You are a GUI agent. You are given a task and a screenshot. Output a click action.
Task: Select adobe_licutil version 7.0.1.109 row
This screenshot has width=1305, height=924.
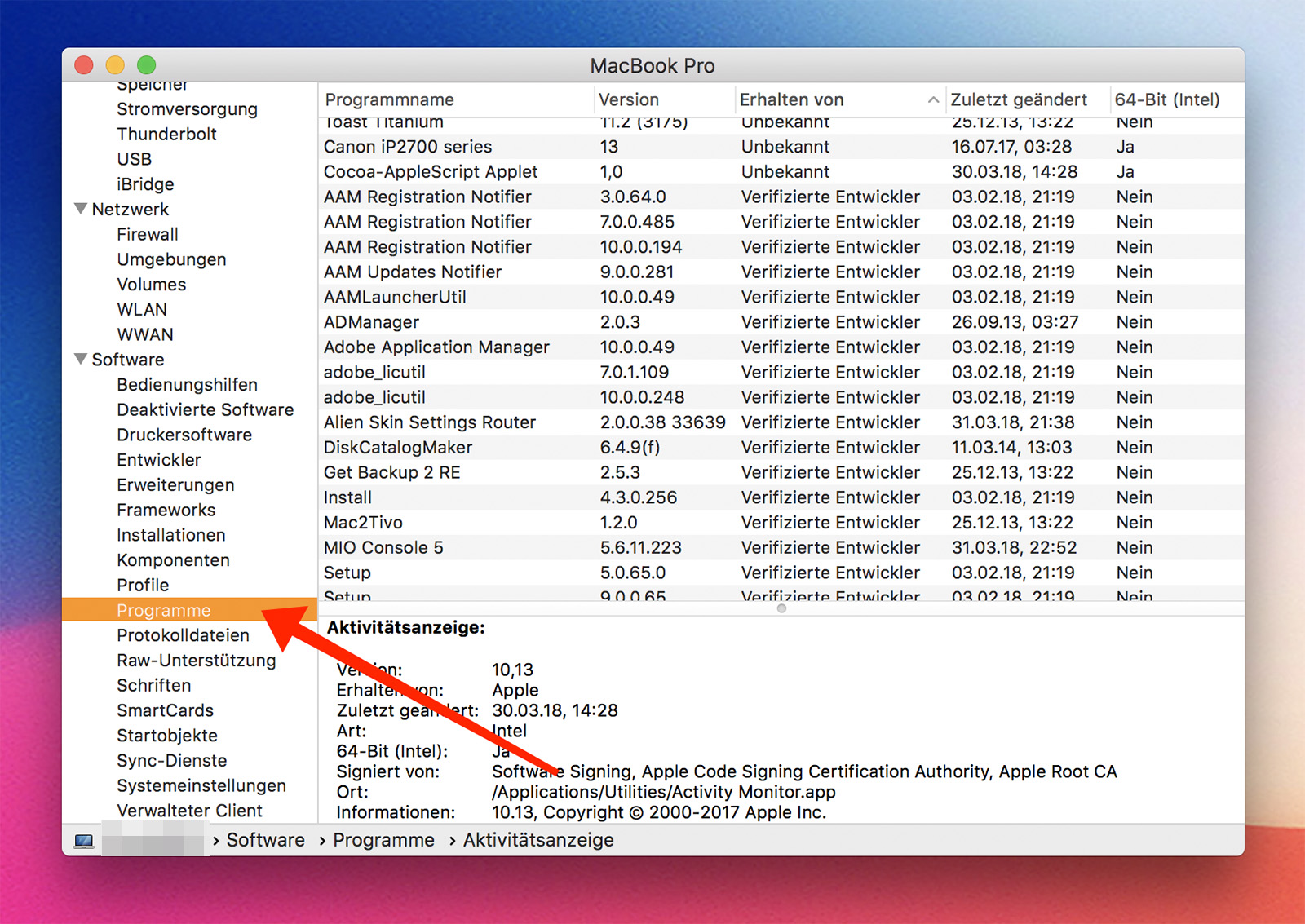tap(781, 373)
